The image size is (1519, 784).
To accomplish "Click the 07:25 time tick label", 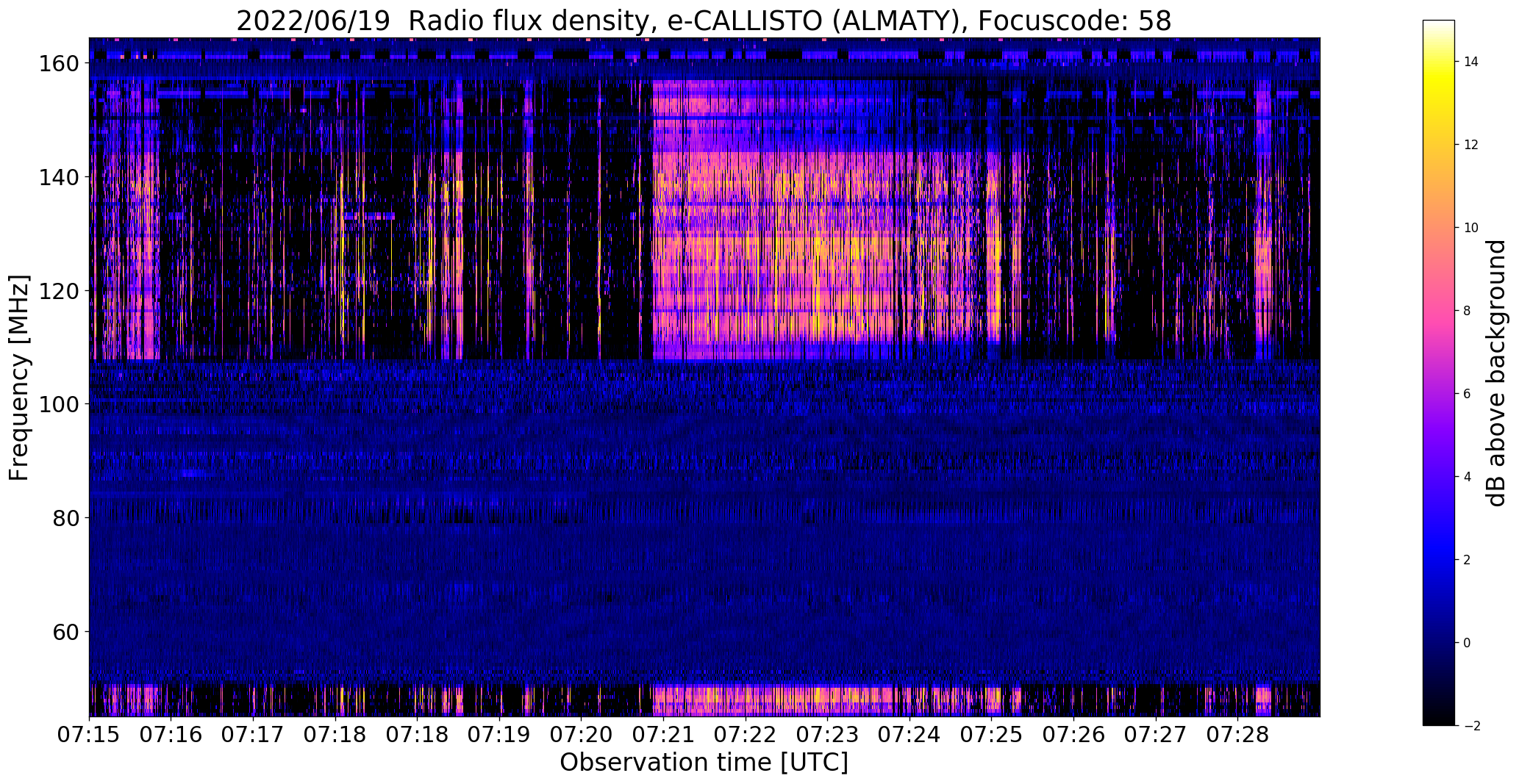I will click(991, 735).
